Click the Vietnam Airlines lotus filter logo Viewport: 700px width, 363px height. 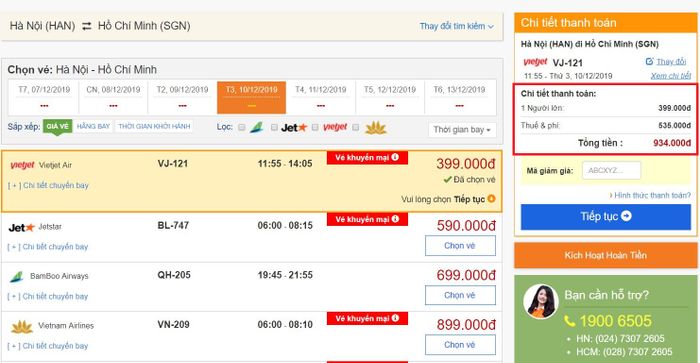(x=375, y=128)
